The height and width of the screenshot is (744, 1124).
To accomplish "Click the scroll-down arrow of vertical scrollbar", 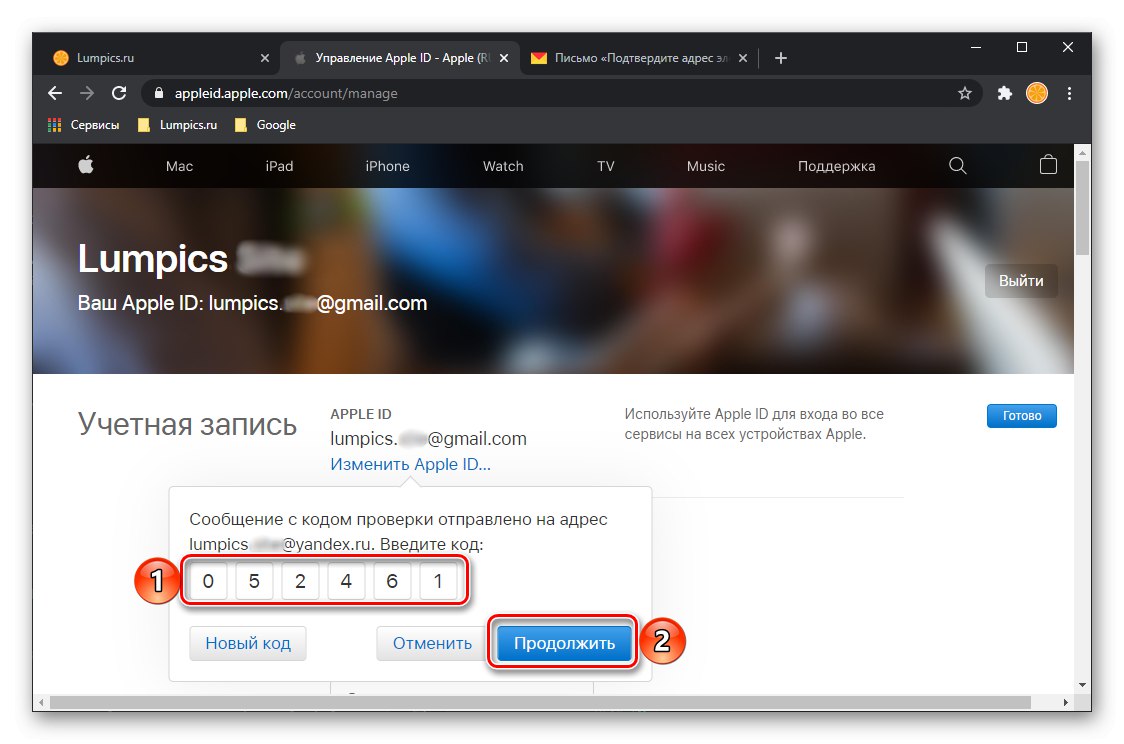I will [1082, 686].
